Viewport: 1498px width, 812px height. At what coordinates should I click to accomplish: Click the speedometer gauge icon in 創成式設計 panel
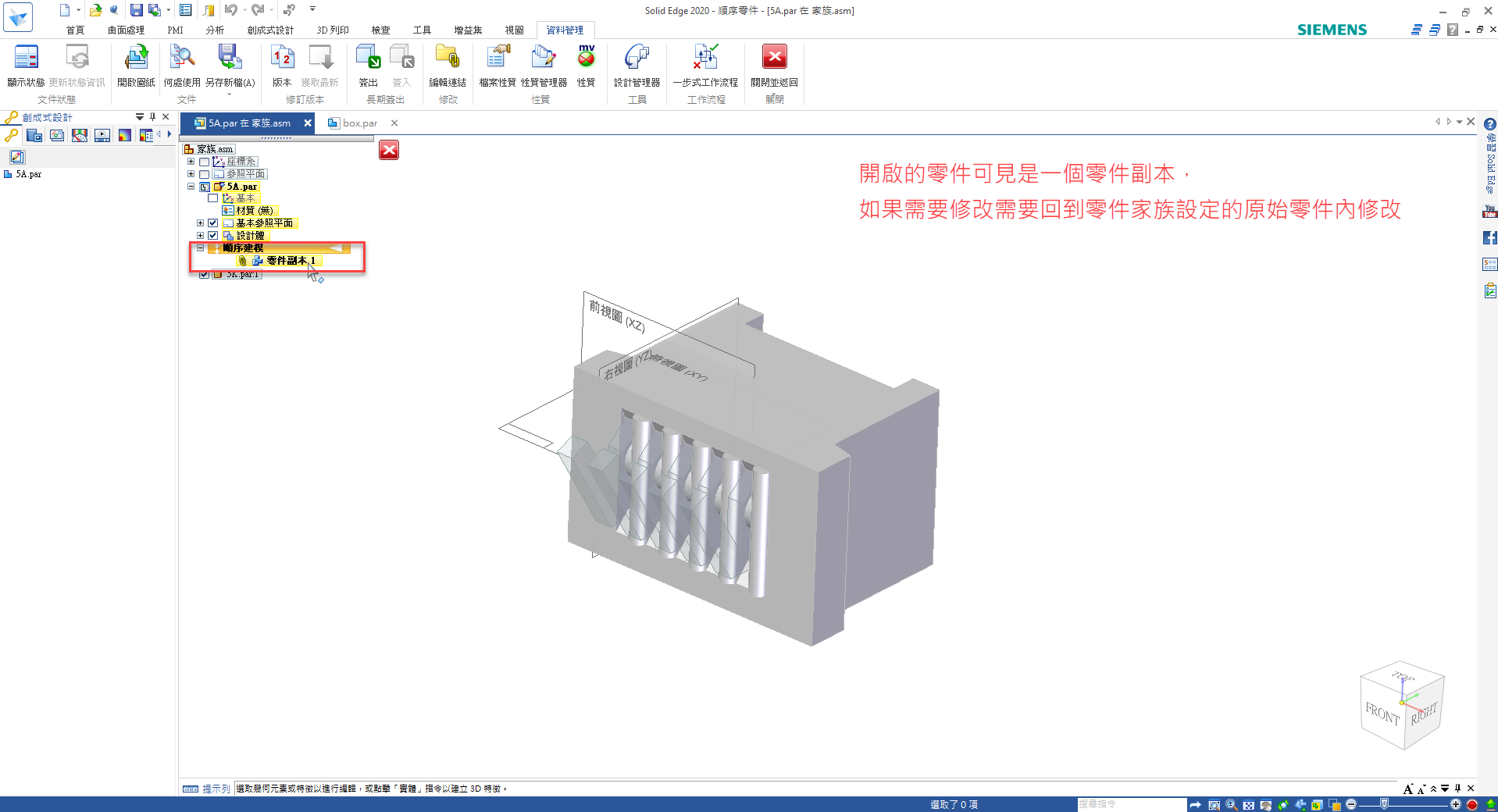(80, 135)
